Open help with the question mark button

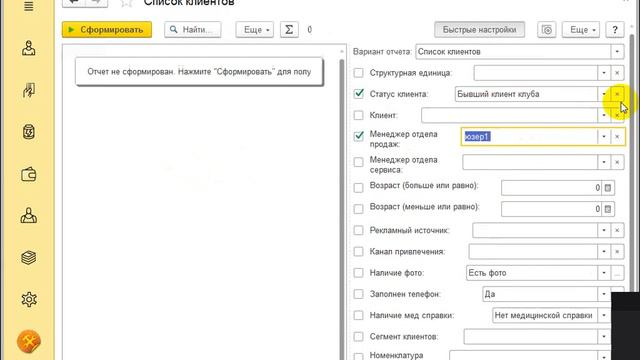click(615, 30)
